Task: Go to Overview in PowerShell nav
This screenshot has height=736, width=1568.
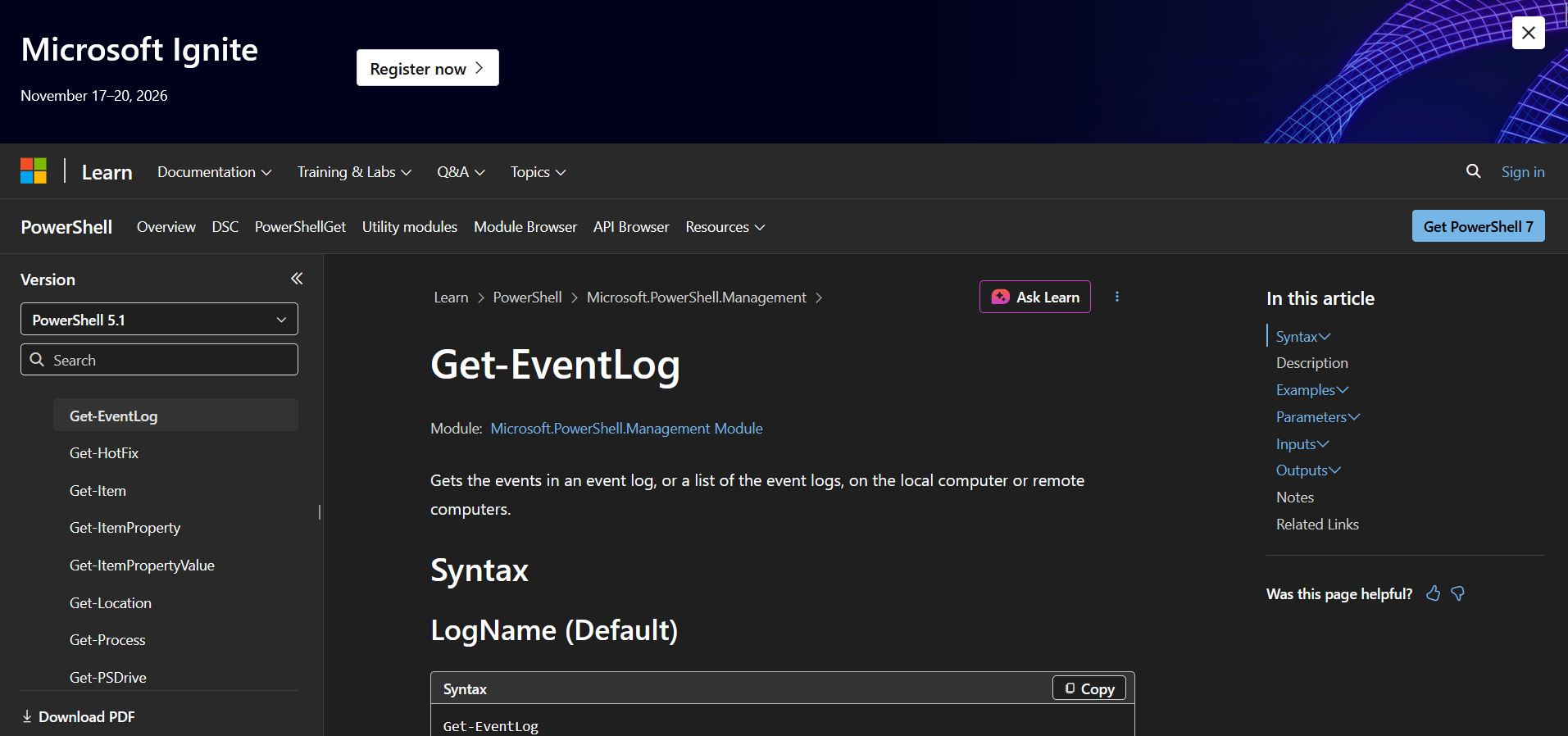Action: [x=166, y=226]
